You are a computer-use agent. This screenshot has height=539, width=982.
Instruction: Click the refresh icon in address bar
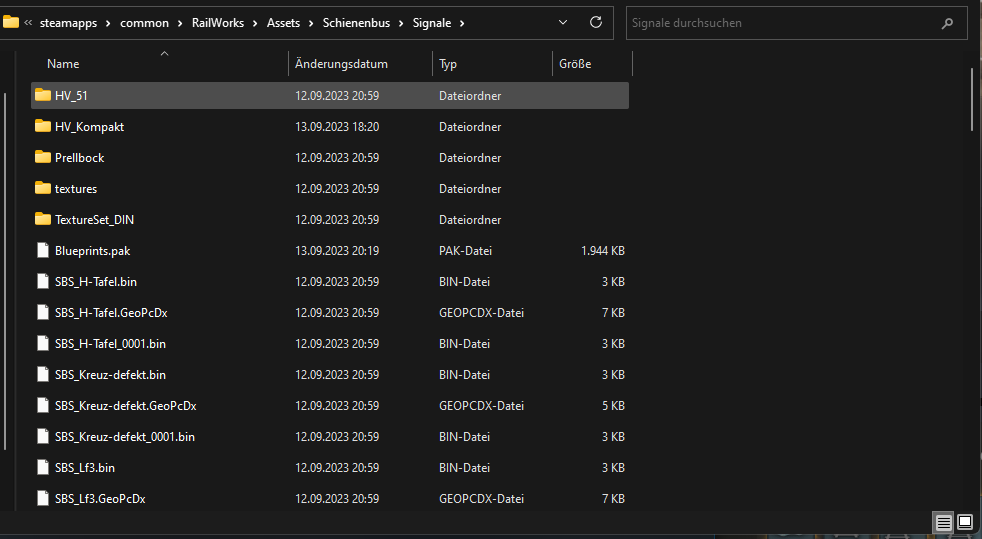596,22
